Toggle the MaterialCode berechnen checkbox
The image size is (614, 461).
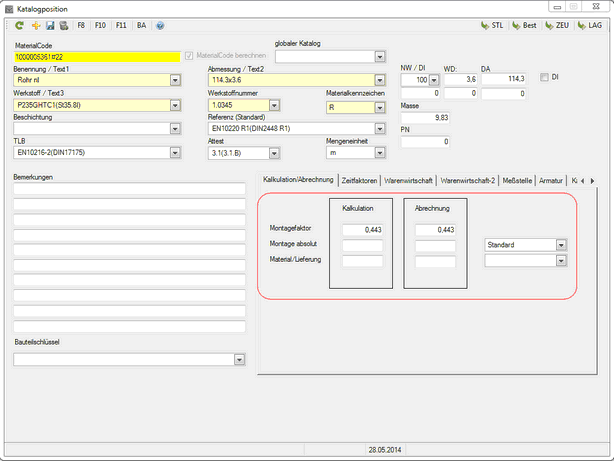click(190, 56)
